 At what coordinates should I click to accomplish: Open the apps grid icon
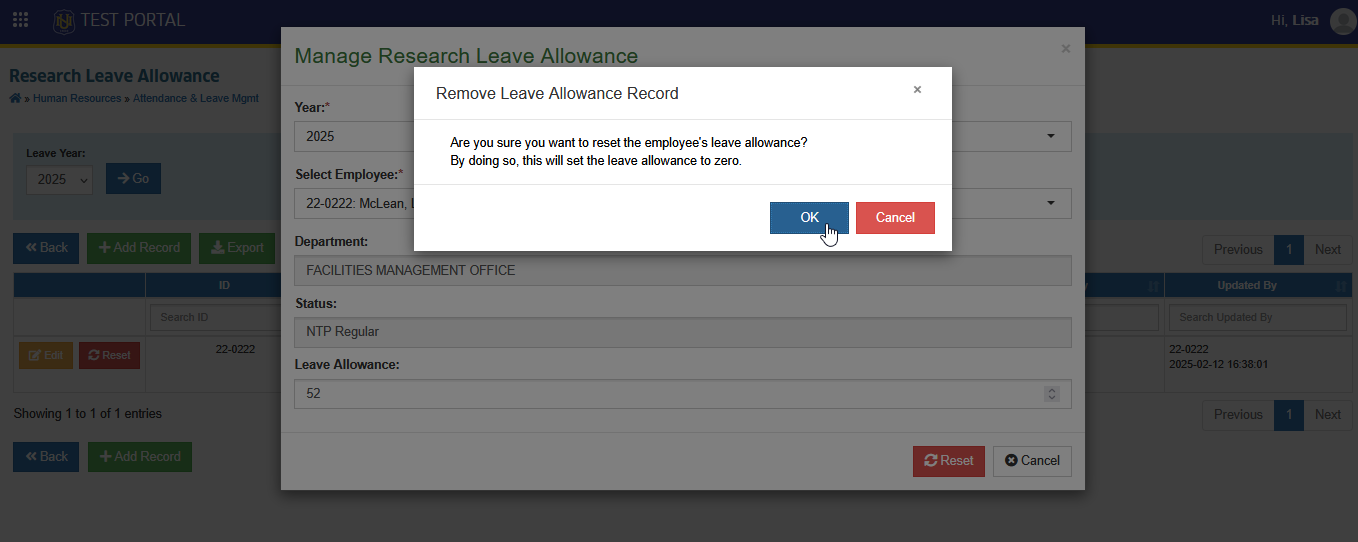pyautogui.click(x=20, y=20)
